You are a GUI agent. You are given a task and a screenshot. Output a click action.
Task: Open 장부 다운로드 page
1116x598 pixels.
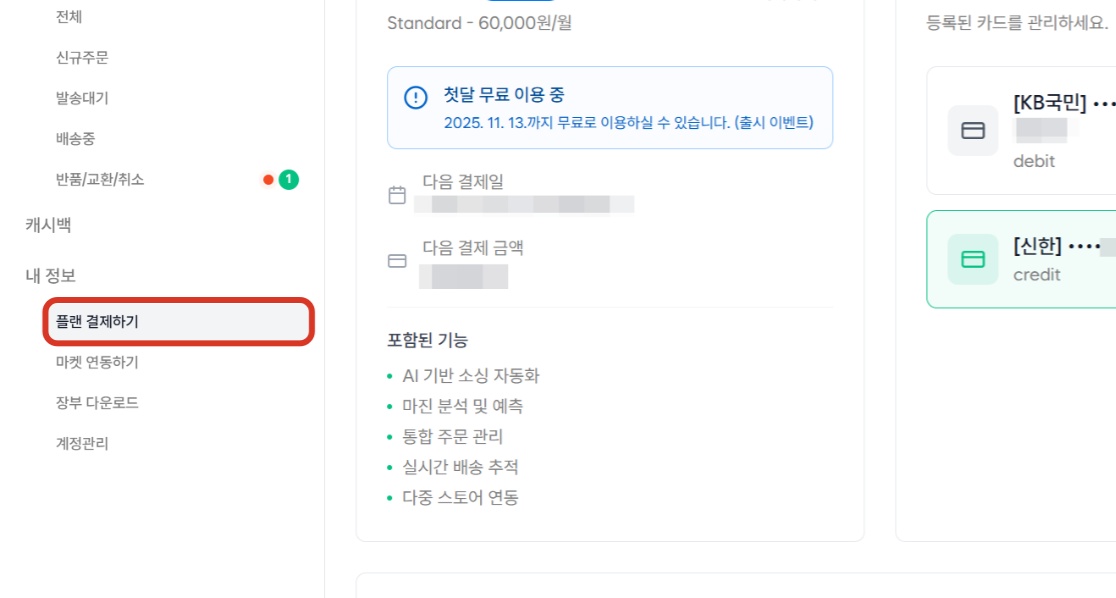pos(97,403)
